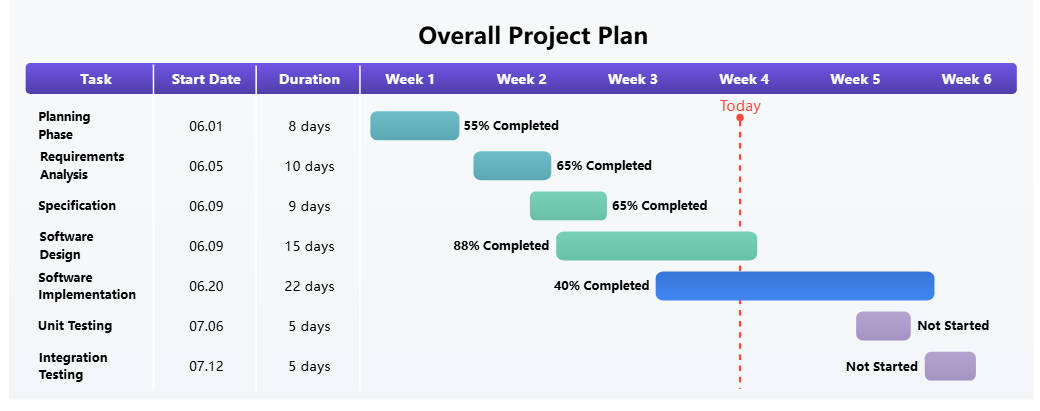
Task: Click the Overall Project Plan title
Action: click(533, 36)
